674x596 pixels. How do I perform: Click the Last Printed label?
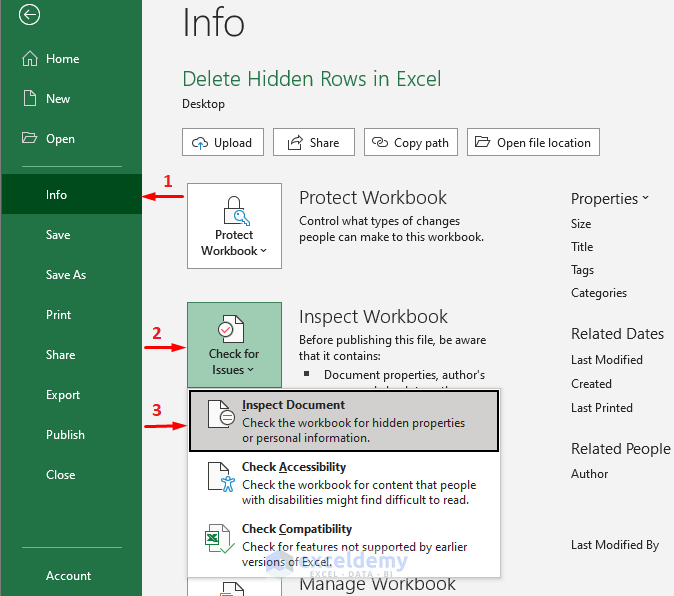(x=602, y=408)
